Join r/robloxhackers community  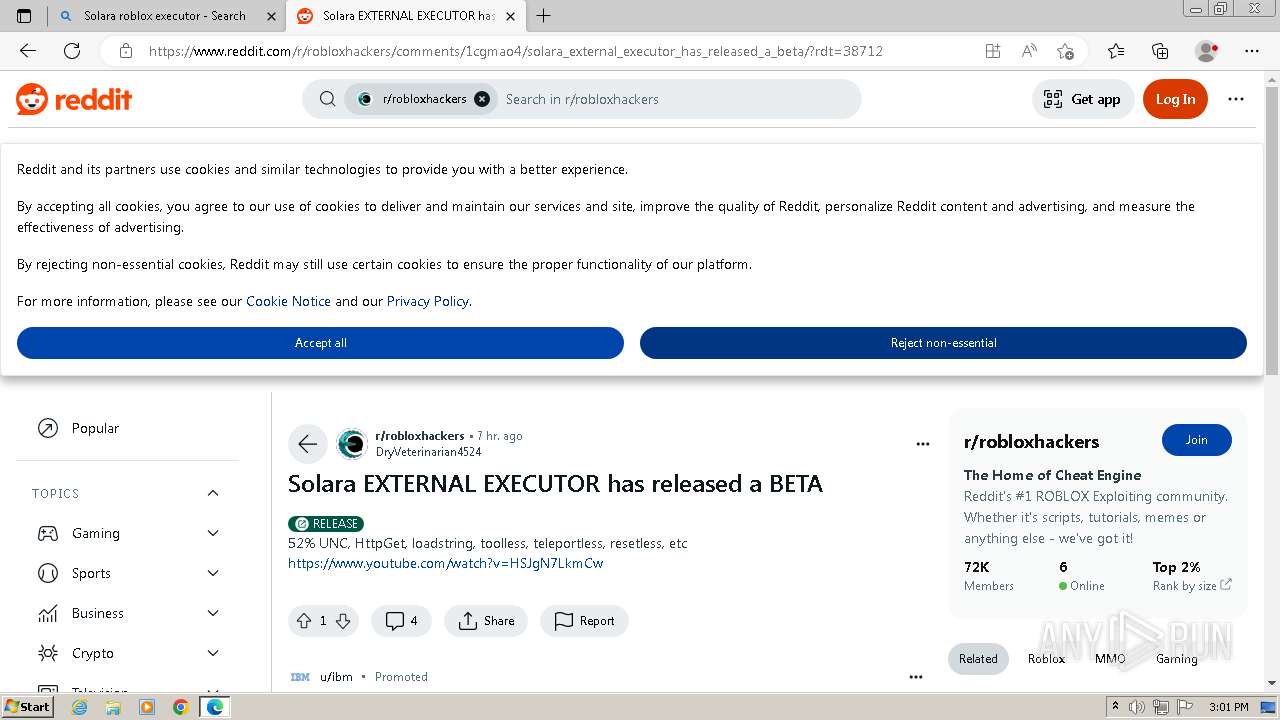point(1196,440)
